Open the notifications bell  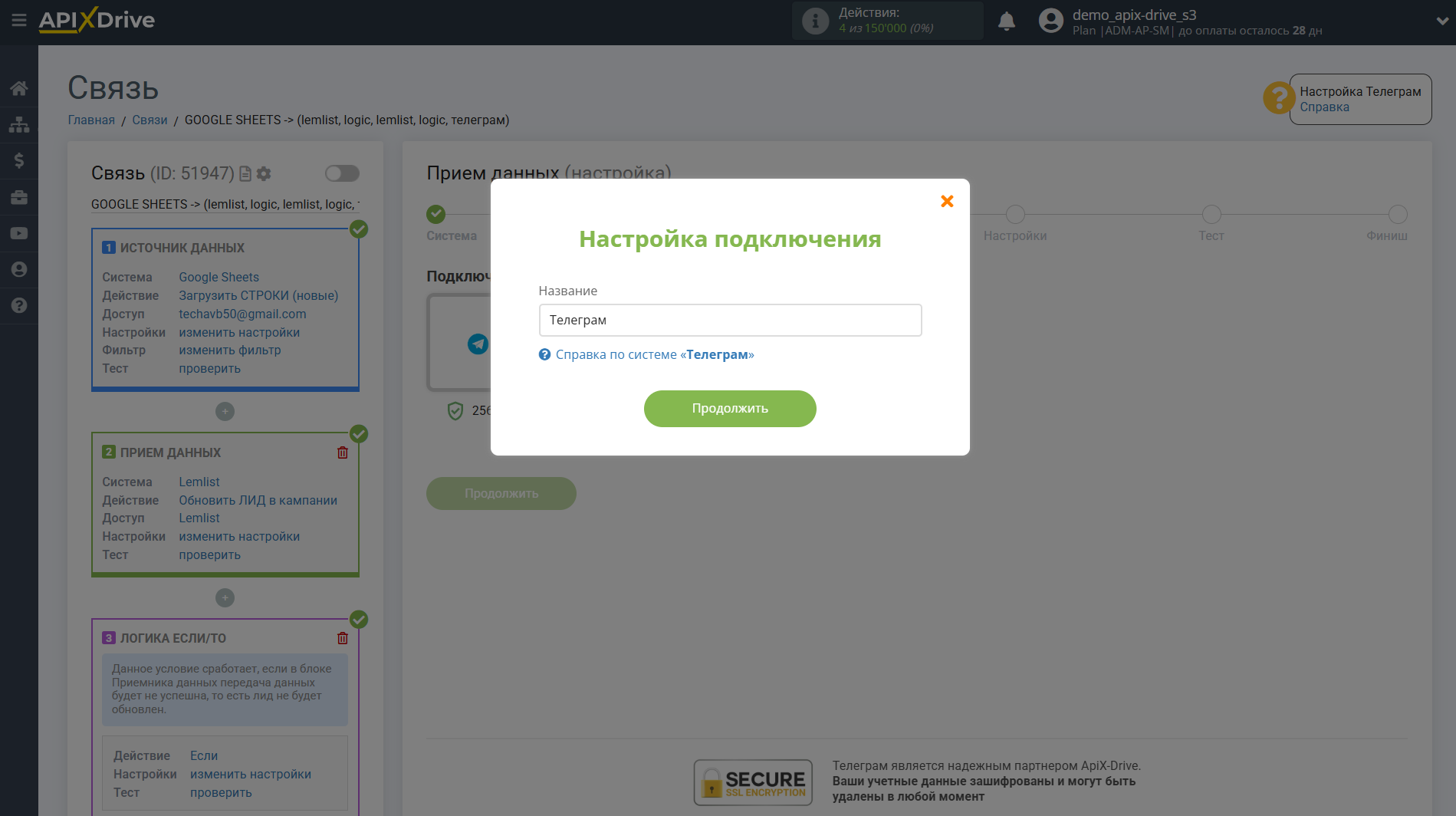[x=1007, y=21]
